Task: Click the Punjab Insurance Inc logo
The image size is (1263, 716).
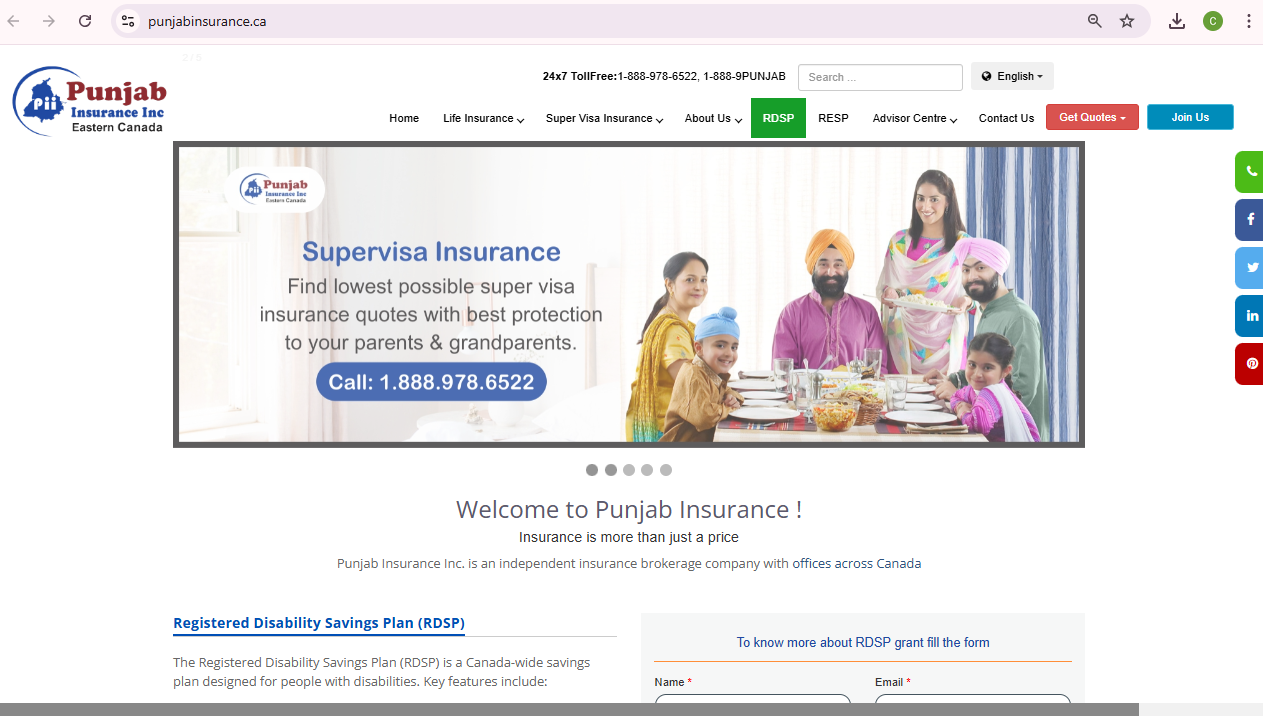Action: click(x=89, y=101)
